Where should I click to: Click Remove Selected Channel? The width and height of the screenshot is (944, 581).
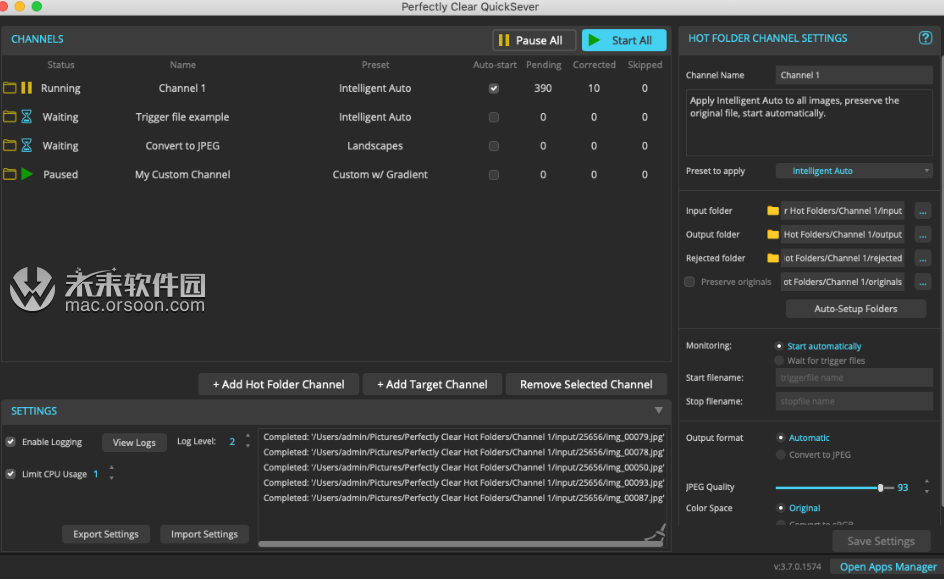coord(586,384)
